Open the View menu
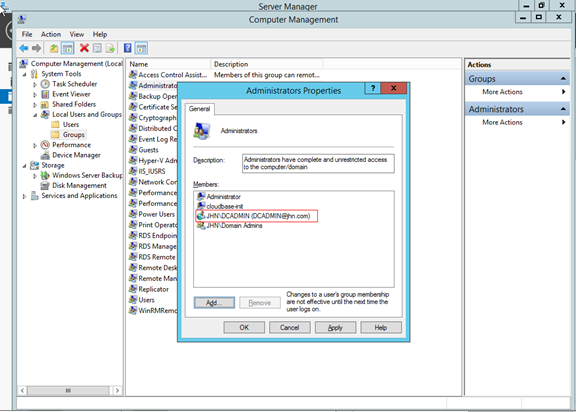This screenshot has width=580, height=412. pyautogui.click(x=77, y=34)
